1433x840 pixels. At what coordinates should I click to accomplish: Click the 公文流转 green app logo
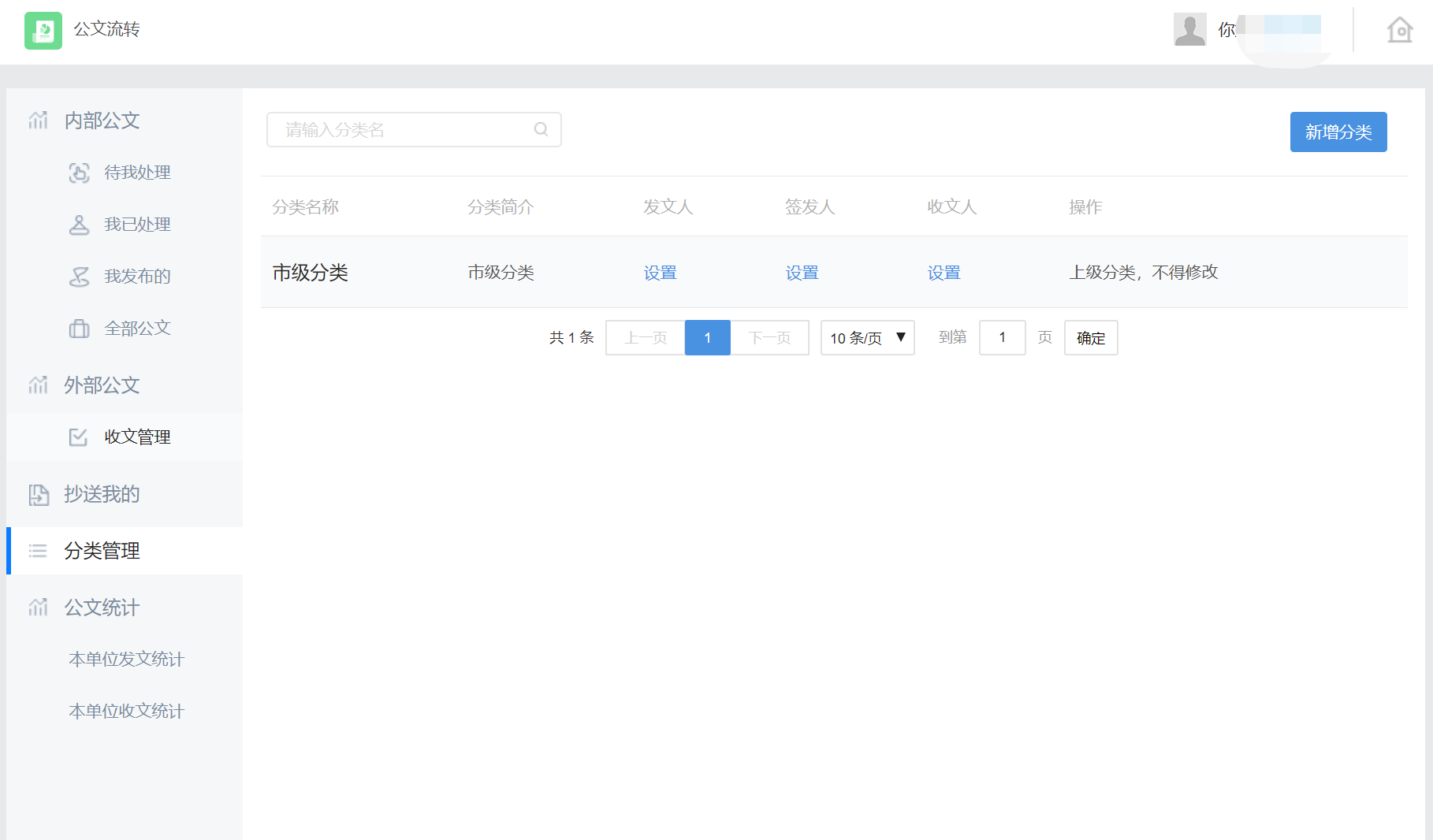pos(43,31)
